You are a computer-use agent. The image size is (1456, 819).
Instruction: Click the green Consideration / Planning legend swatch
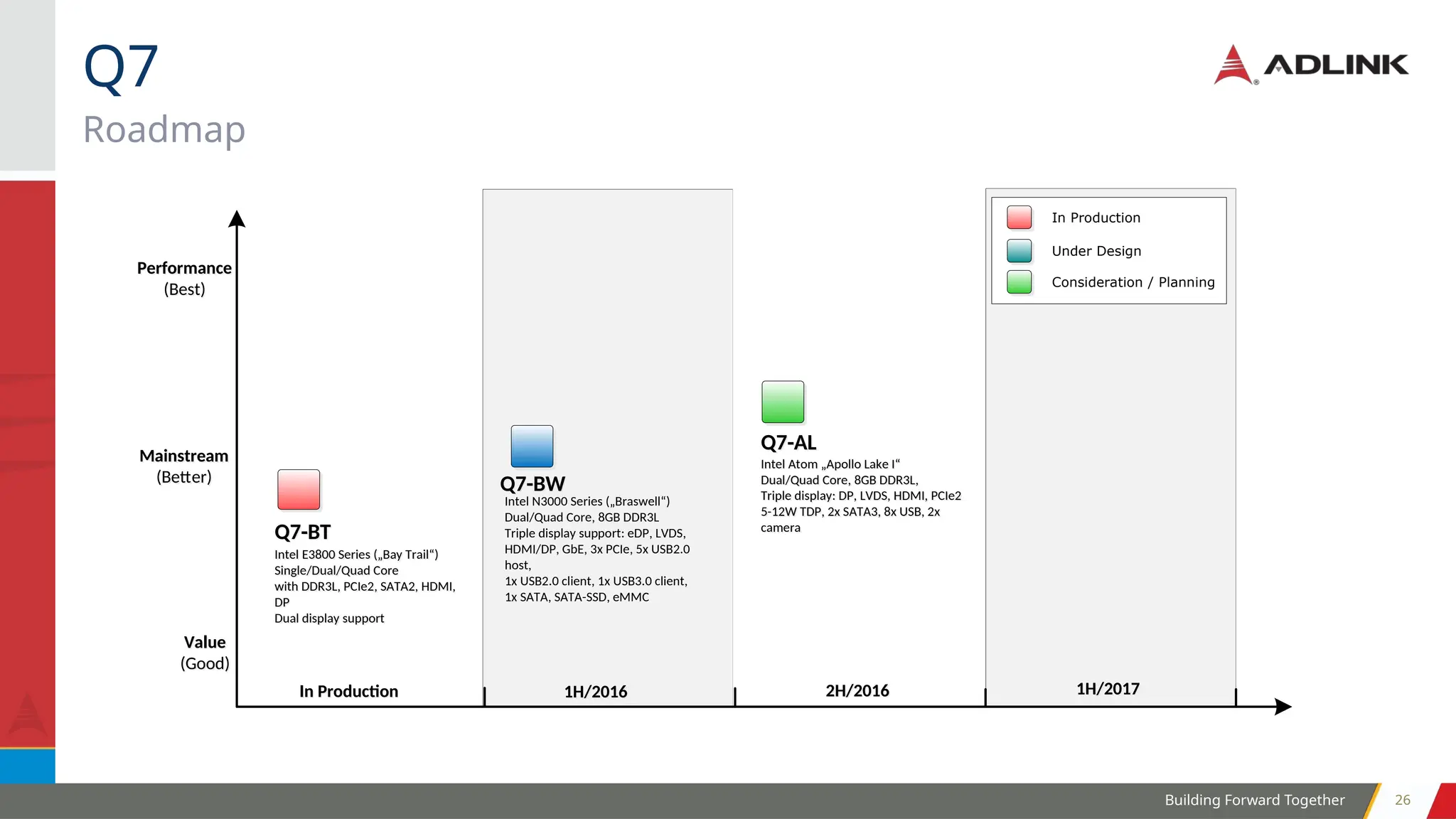1019,282
